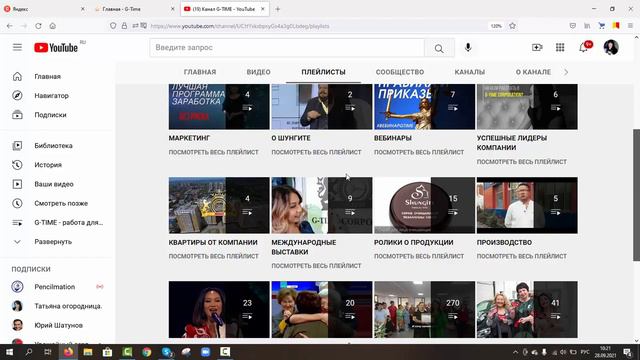Image resolution: width=640 pixels, height=360 pixels.
Task: View full playlist under ВЕБИНАРЫ
Action: click(x=419, y=152)
